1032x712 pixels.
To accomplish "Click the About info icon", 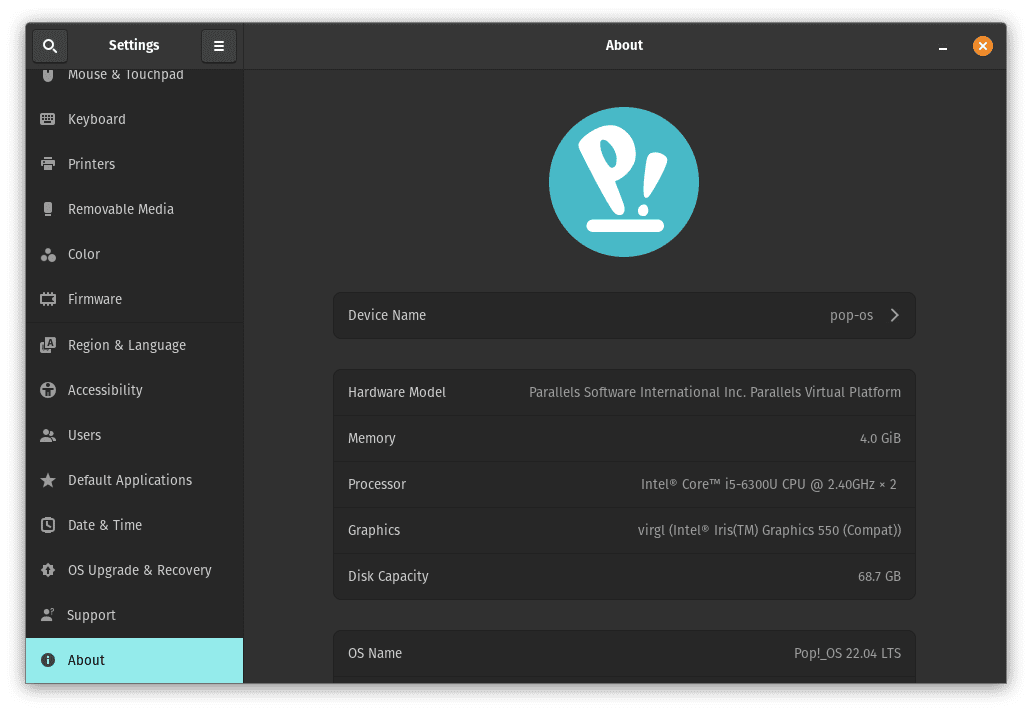I will click(x=47, y=660).
